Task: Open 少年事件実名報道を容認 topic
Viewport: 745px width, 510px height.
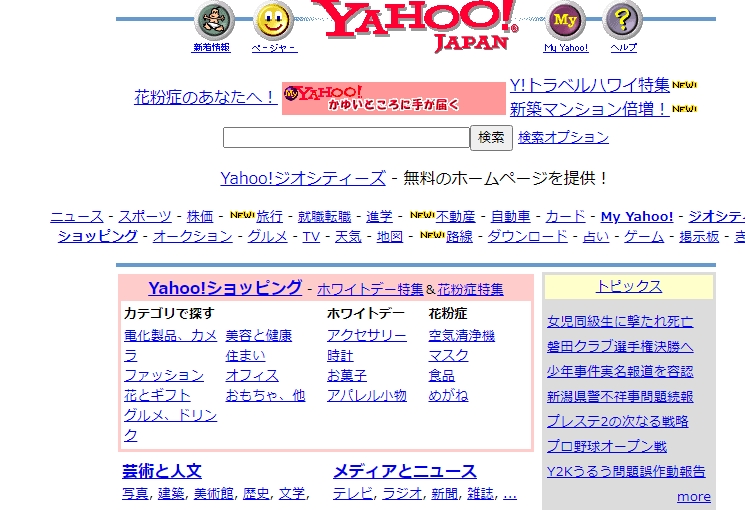Action: click(620, 372)
